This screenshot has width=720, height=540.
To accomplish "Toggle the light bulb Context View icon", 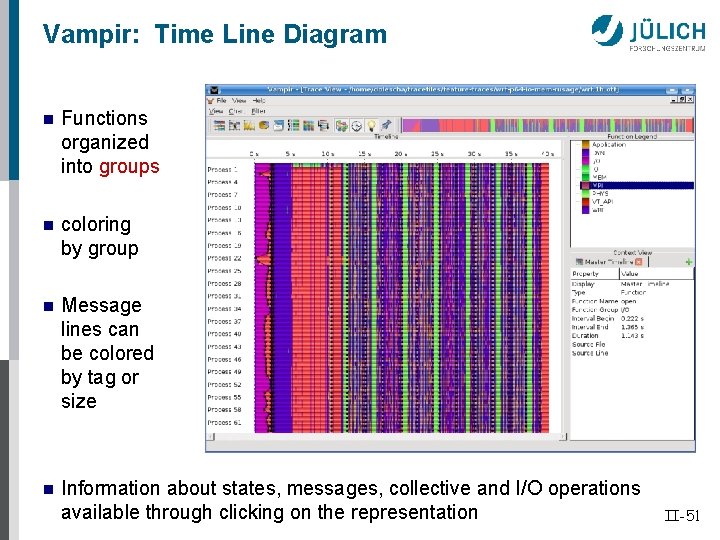I will pos(371,125).
